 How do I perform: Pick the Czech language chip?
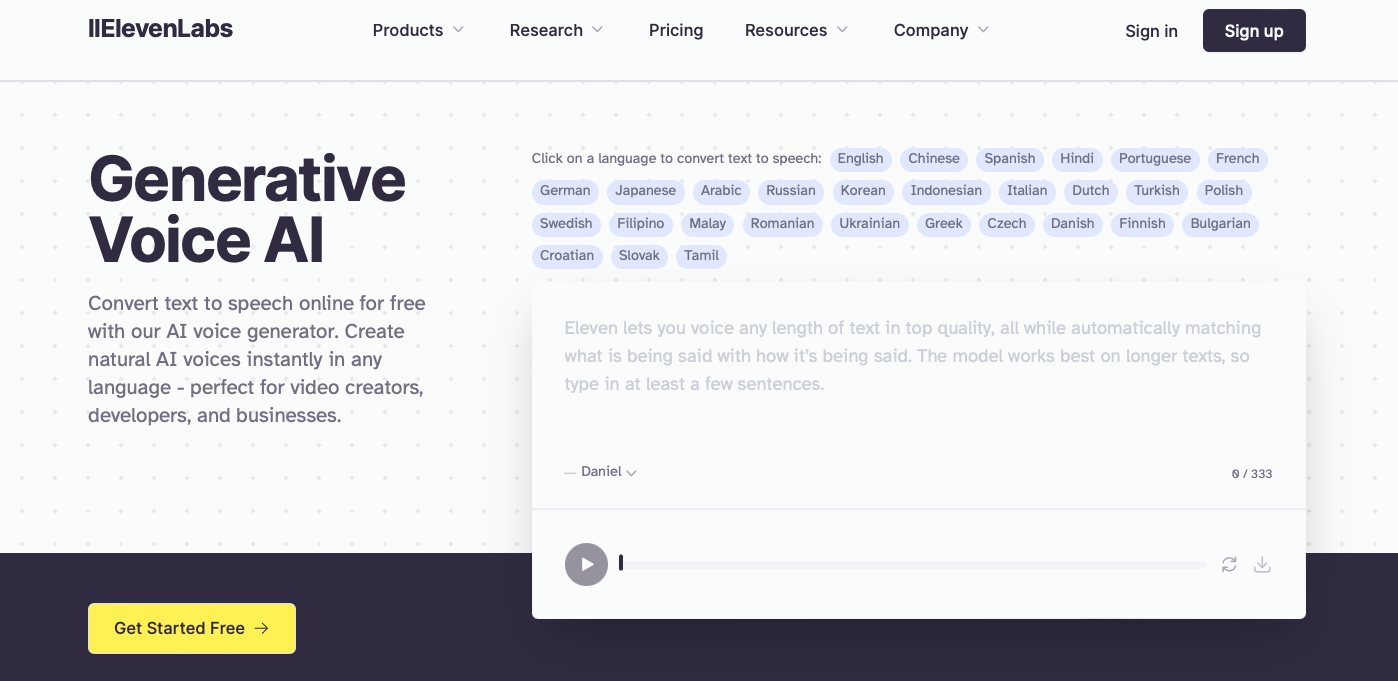[x=1007, y=224]
